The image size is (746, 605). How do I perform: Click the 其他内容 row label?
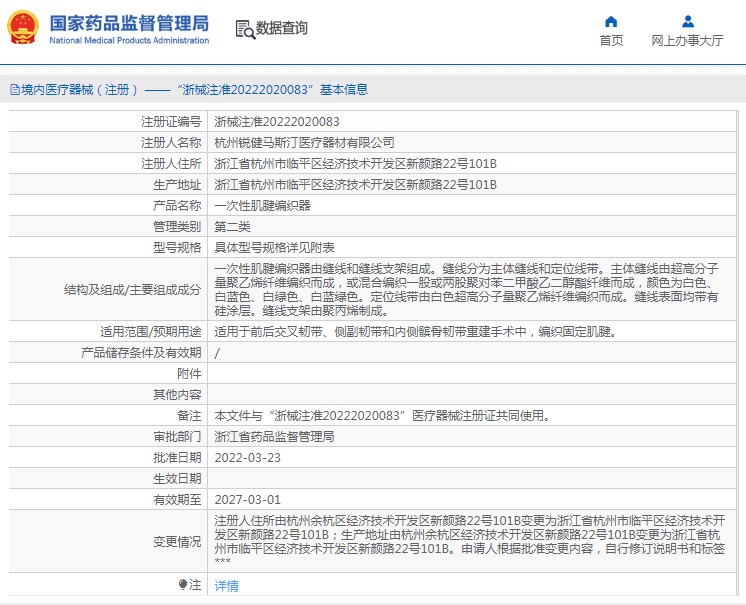177,394
